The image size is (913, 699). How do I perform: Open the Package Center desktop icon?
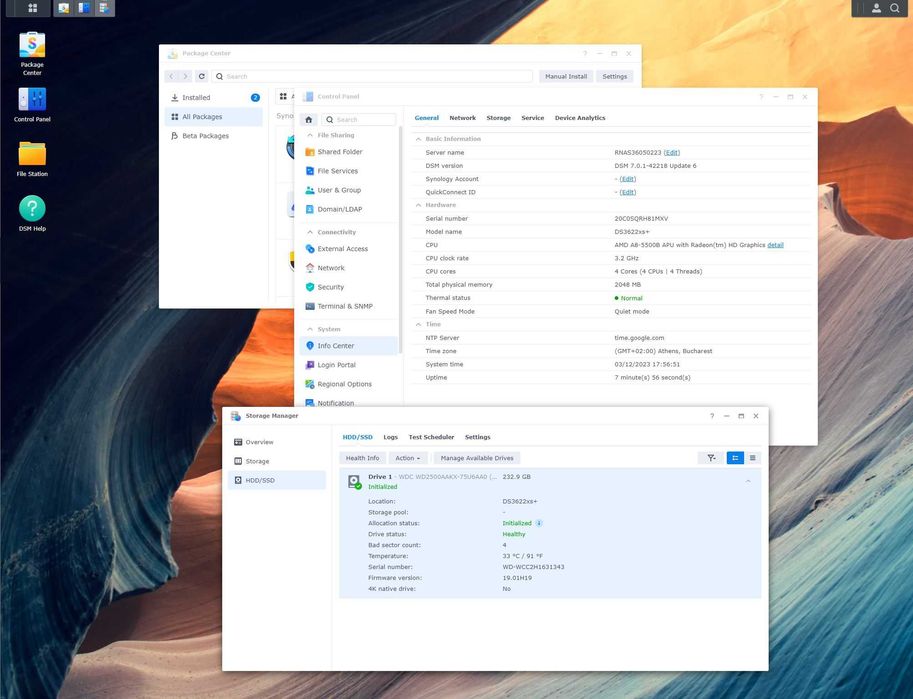pyautogui.click(x=32, y=53)
